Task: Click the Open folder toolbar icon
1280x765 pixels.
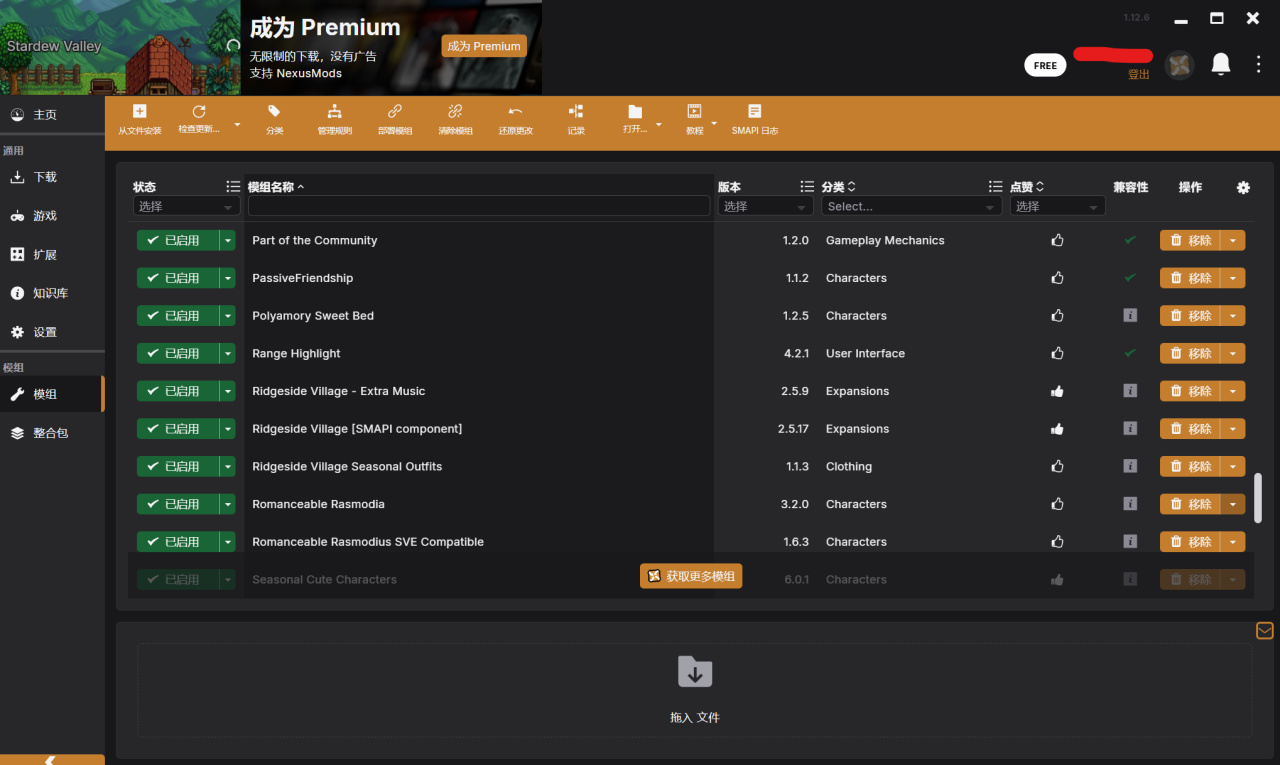Action: pyautogui.click(x=635, y=111)
